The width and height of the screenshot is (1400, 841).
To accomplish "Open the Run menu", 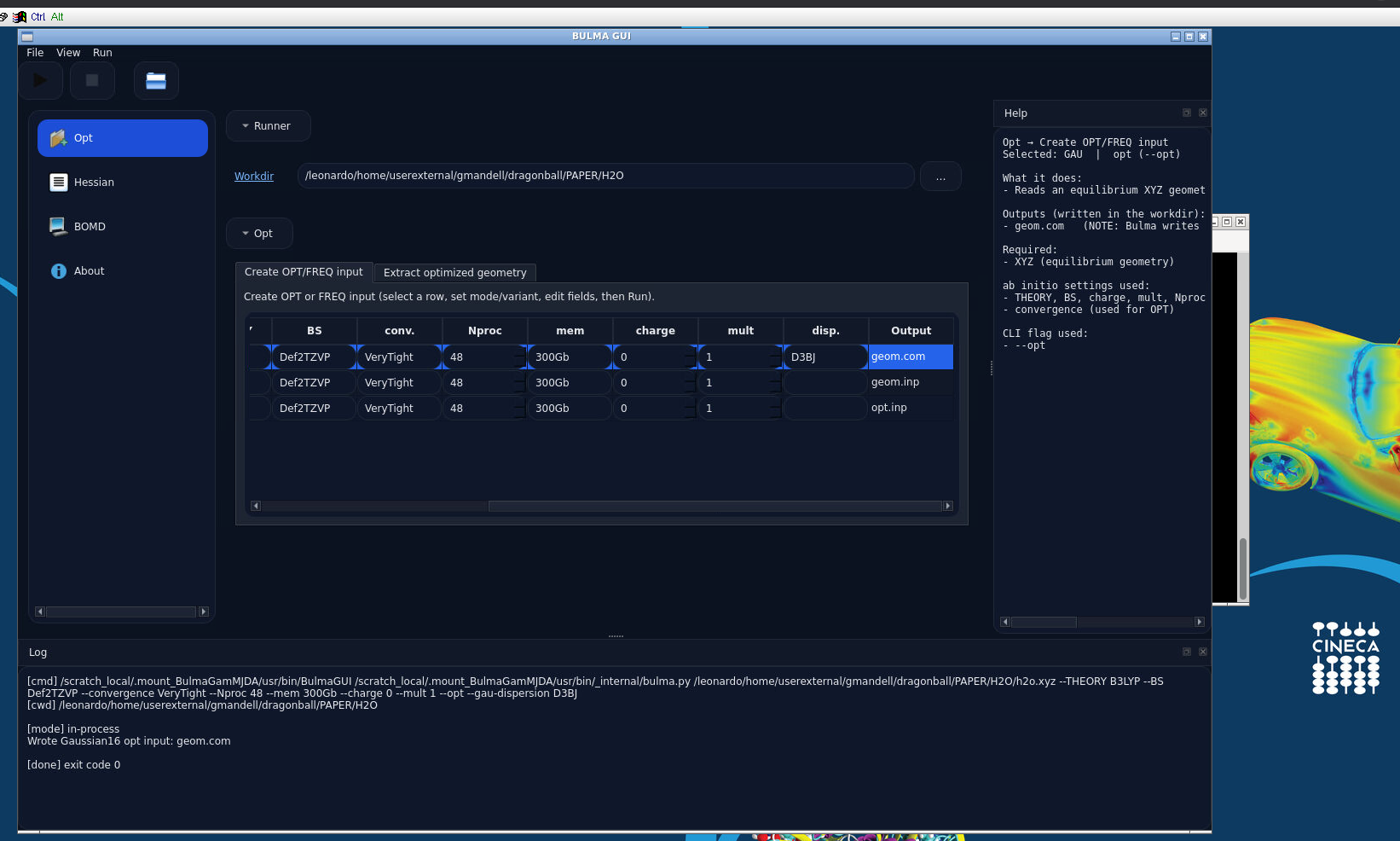I will pyautogui.click(x=102, y=53).
